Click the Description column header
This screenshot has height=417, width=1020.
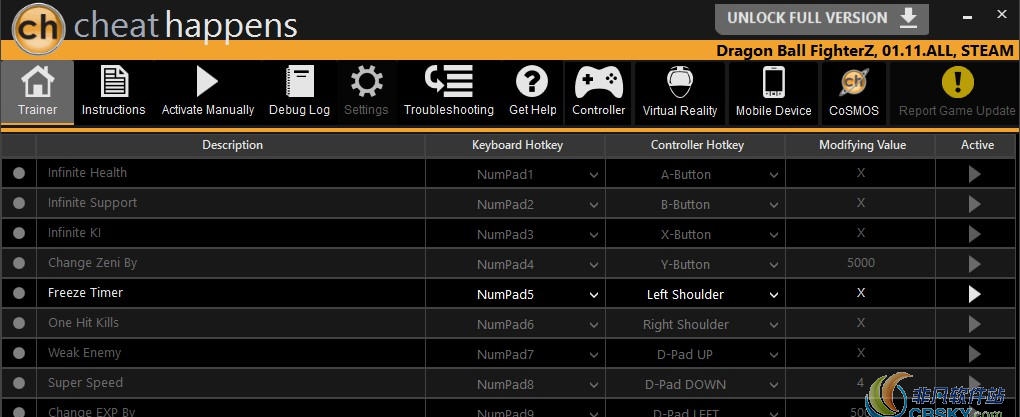point(232,145)
